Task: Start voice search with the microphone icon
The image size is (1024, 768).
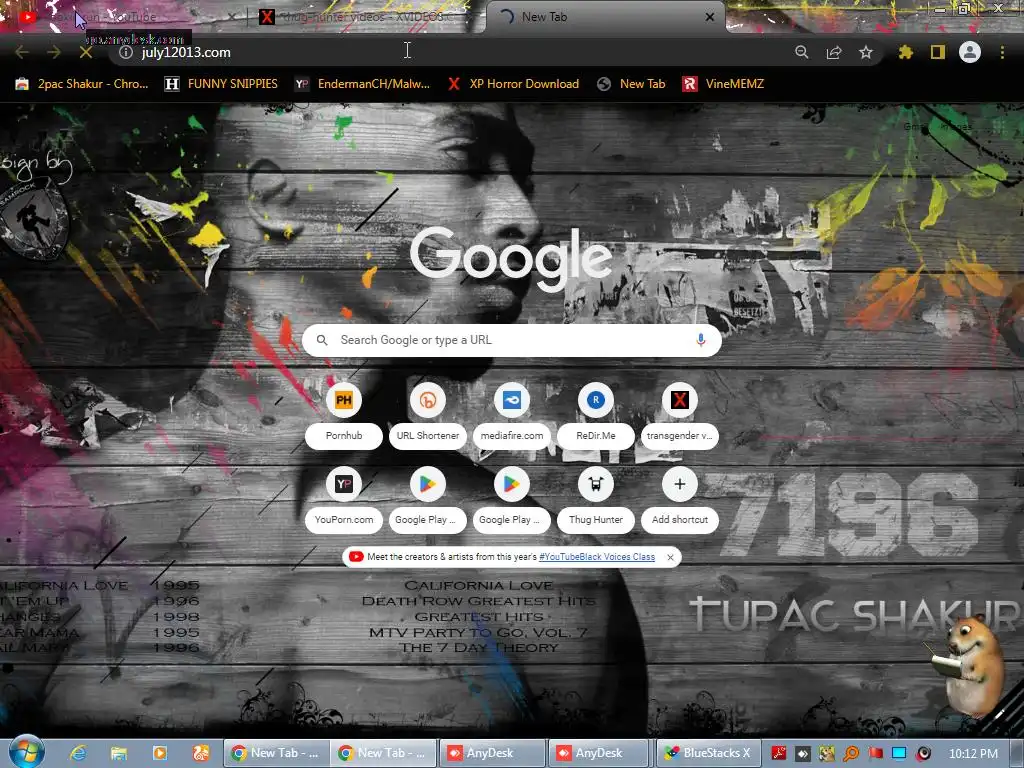Action: click(701, 340)
